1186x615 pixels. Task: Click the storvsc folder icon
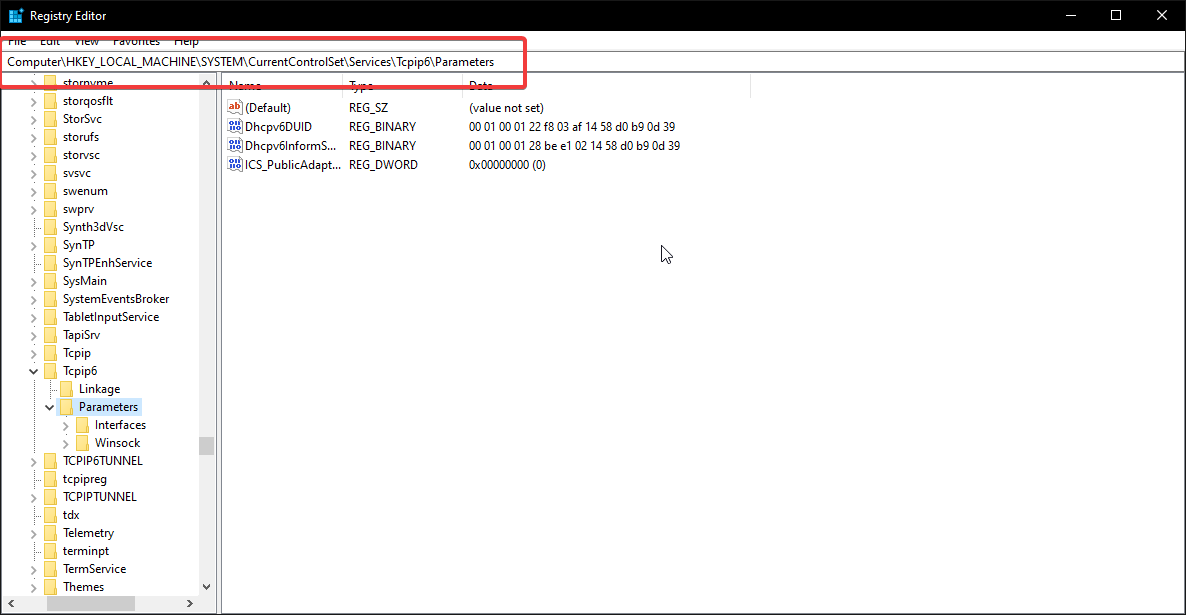51,155
